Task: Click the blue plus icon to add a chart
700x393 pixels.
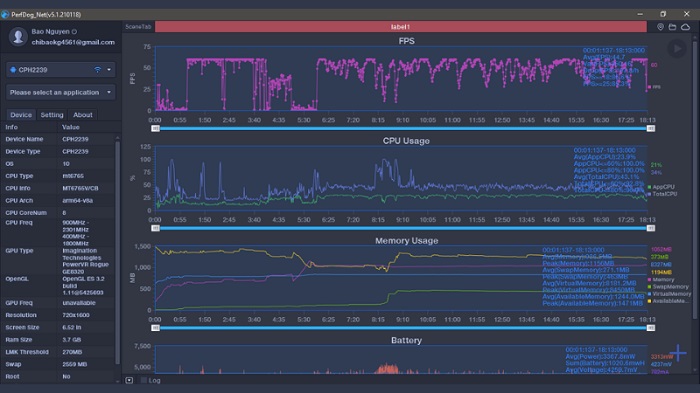Action: (x=678, y=353)
